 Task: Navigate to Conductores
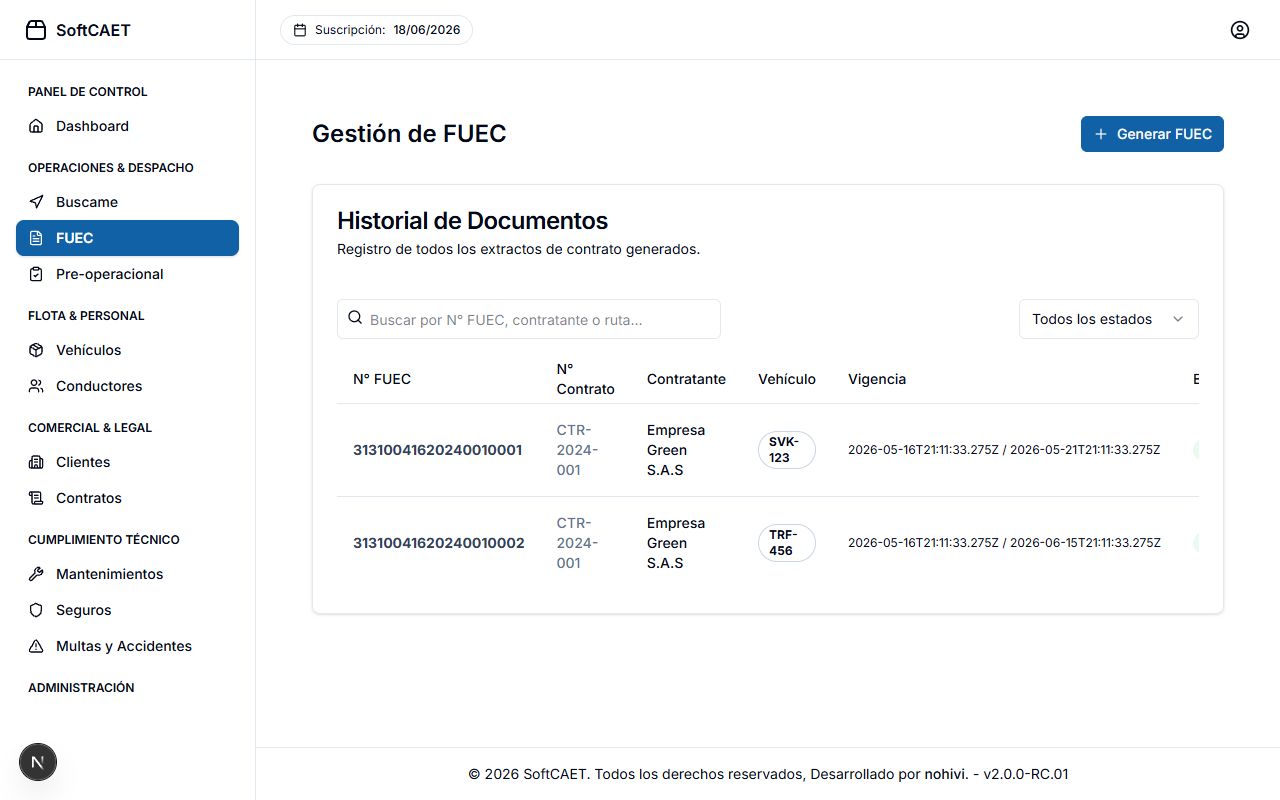click(x=127, y=386)
